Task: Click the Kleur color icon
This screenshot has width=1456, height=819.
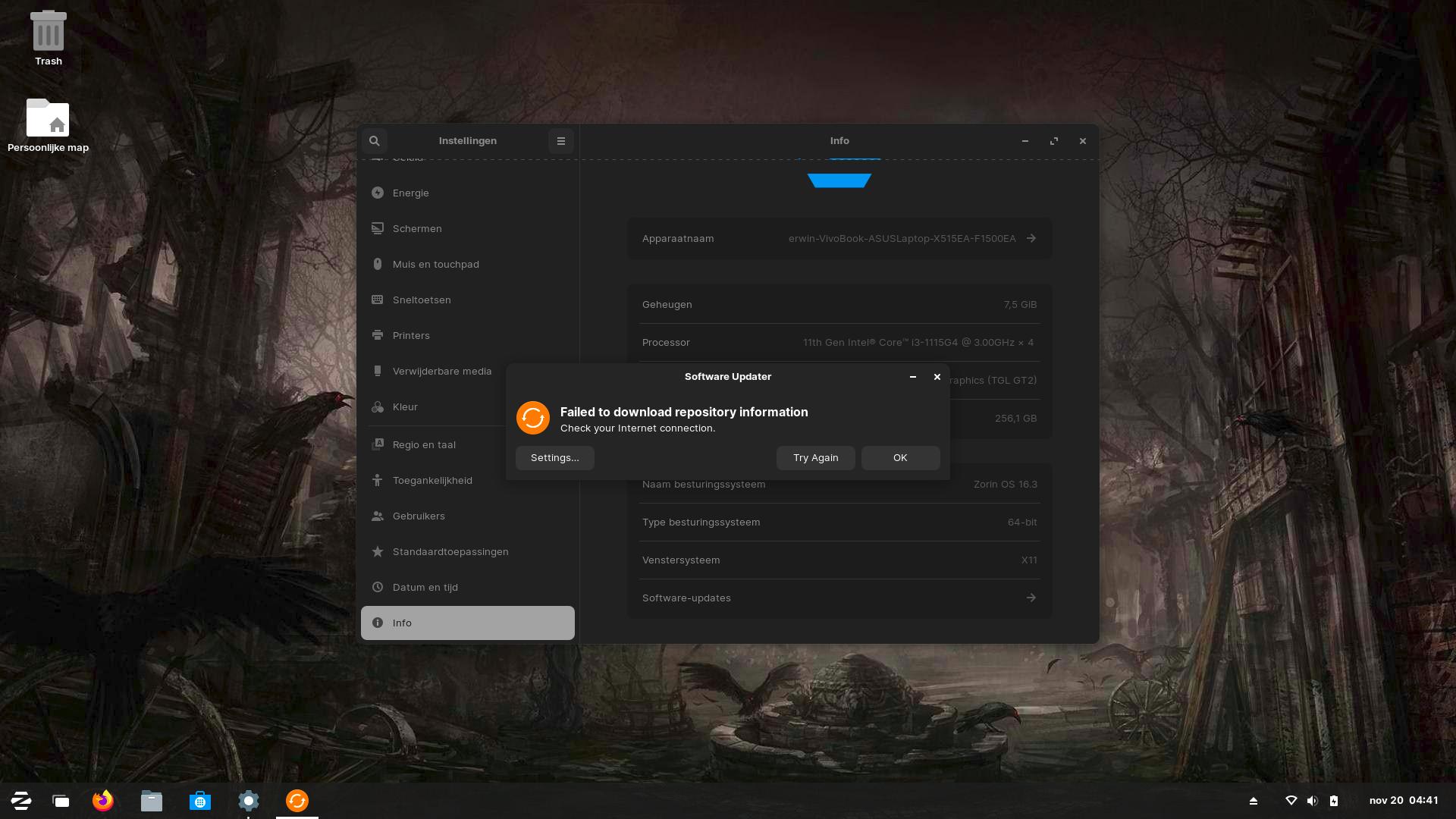Action: [378, 407]
